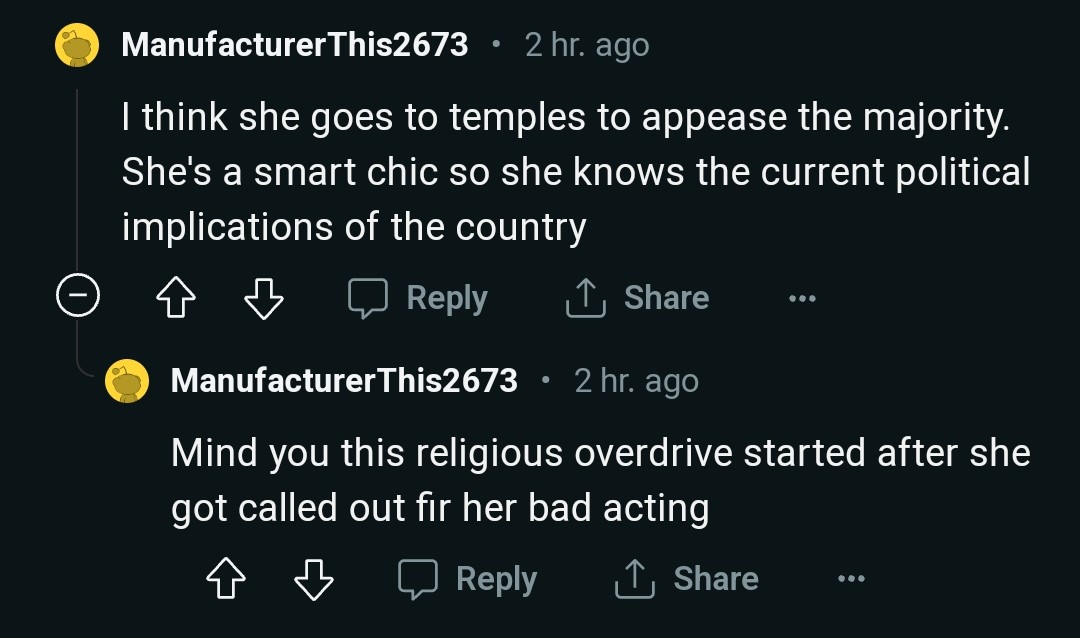1080x638 pixels.
Task: Upvote the comment about going to temples
Action: click(177, 298)
